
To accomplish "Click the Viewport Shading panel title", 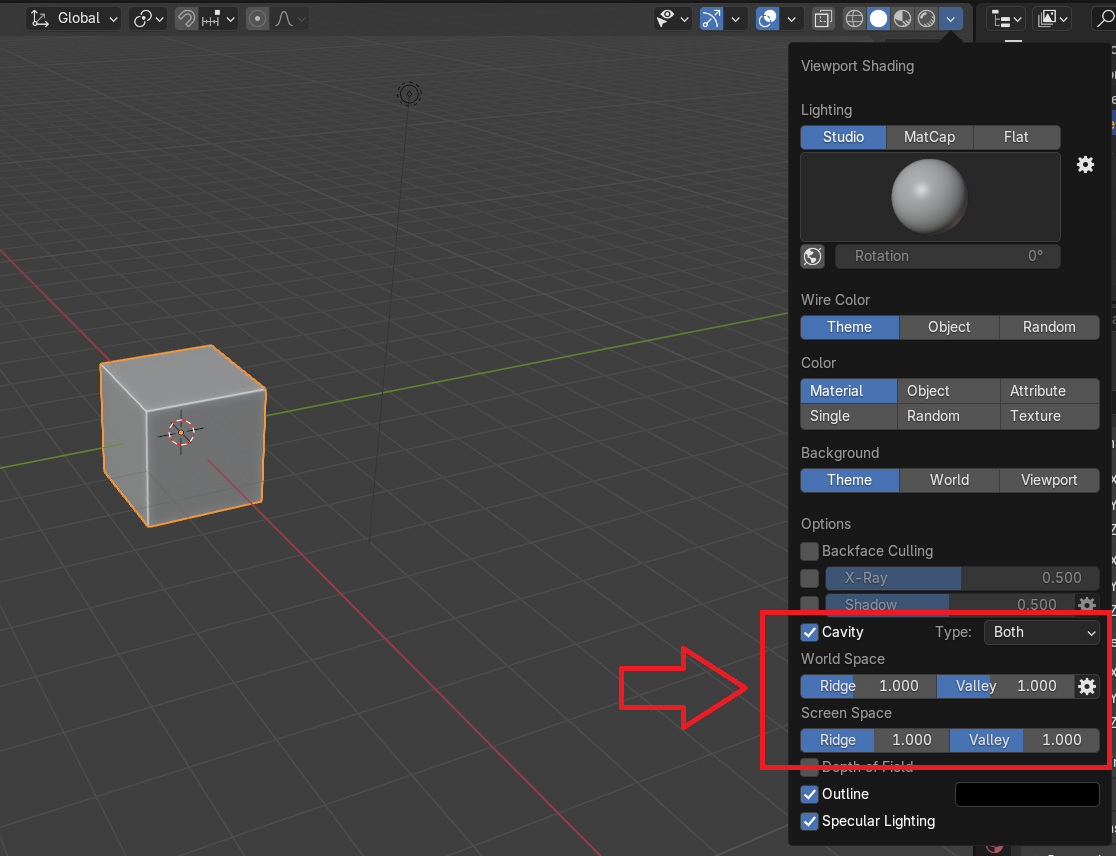I will 858,66.
